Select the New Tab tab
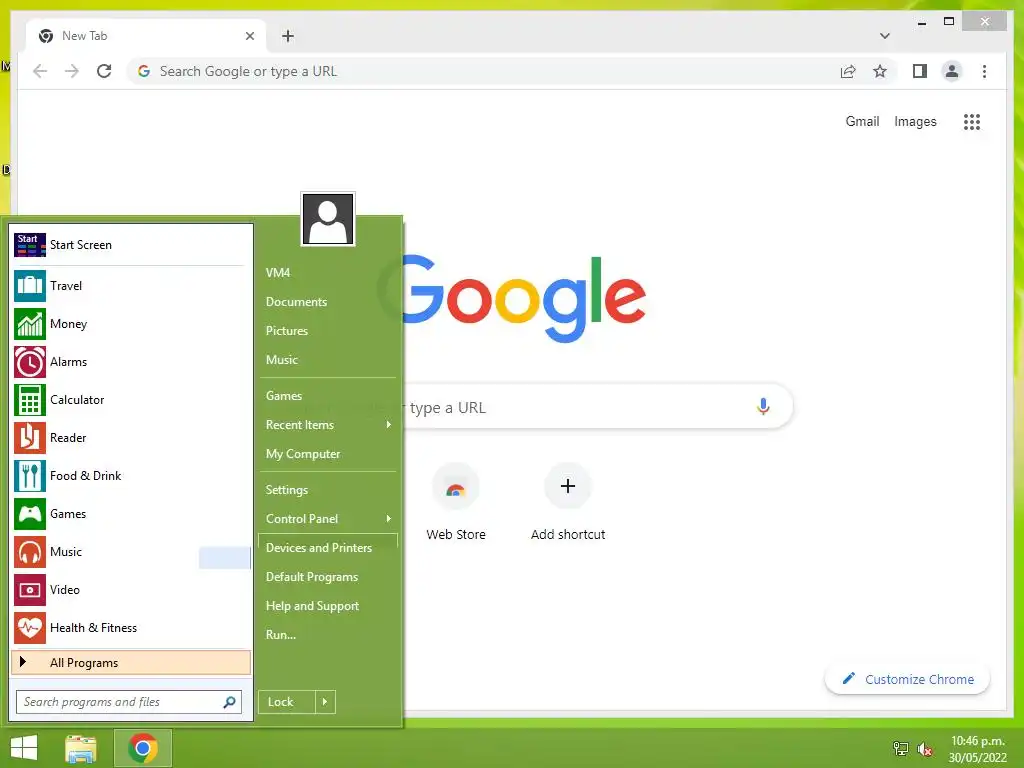 [x=146, y=36]
